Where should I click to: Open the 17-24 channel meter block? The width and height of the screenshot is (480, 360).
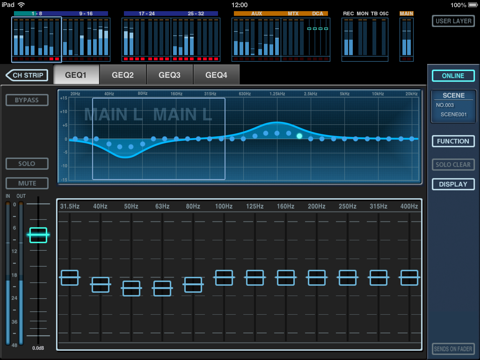[x=146, y=39]
